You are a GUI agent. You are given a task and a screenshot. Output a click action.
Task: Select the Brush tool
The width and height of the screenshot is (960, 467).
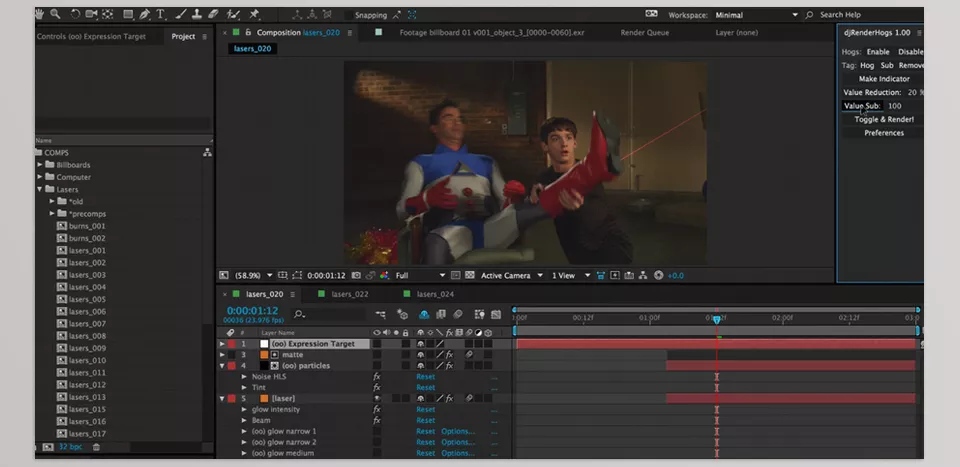(x=182, y=13)
